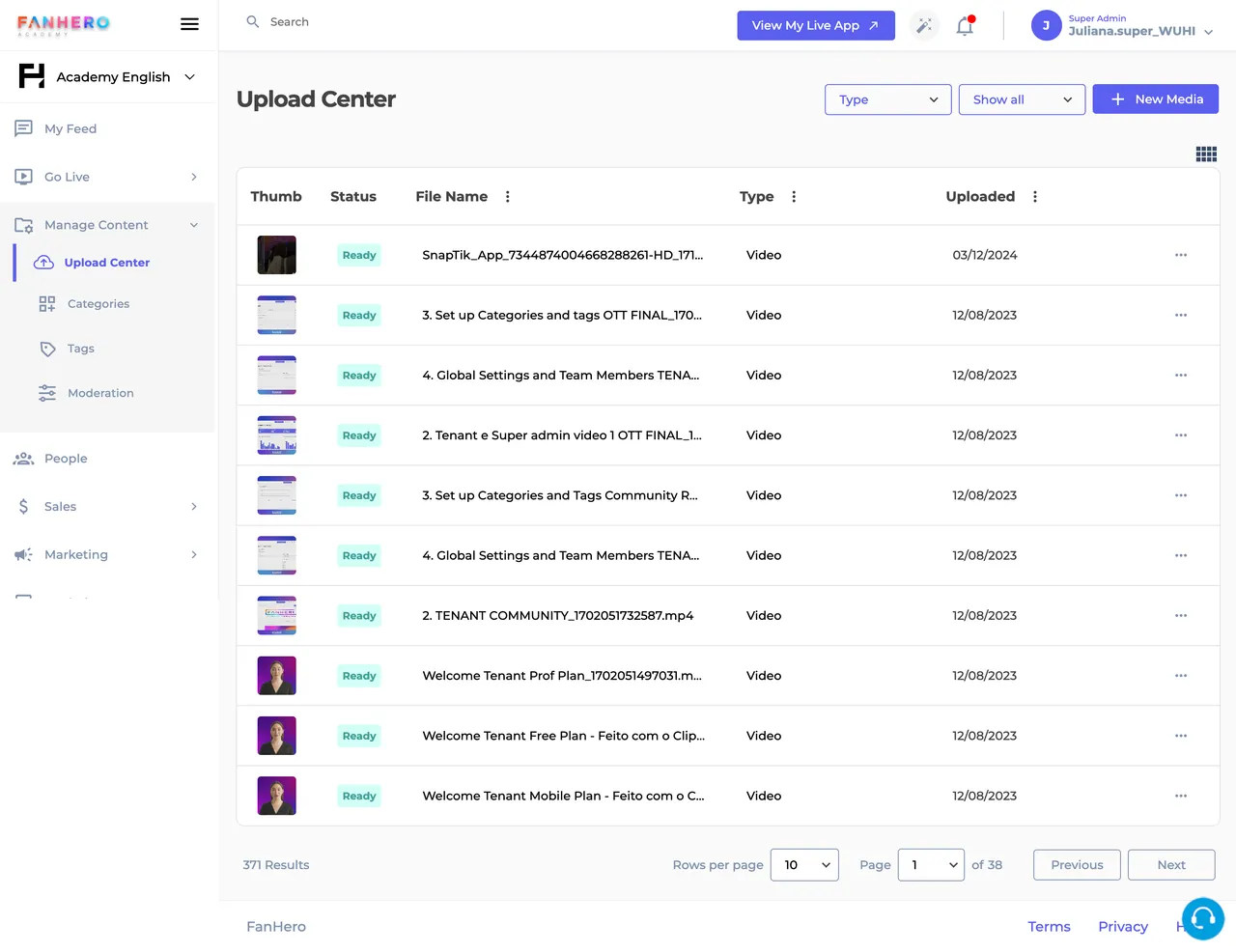Open the Show all filter dropdown
The height and width of the screenshot is (952, 1236).
point(1022,99)
